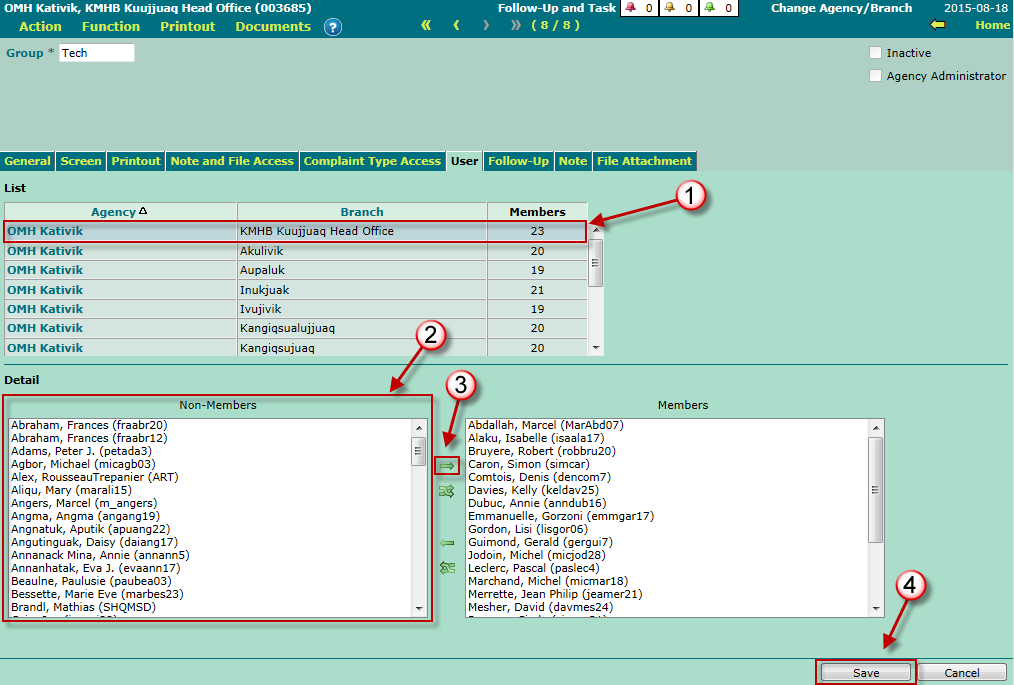Screen dimensions: 1014x685
Task: Enable the Inactive checkbox
Action: [x=876, y=53]
